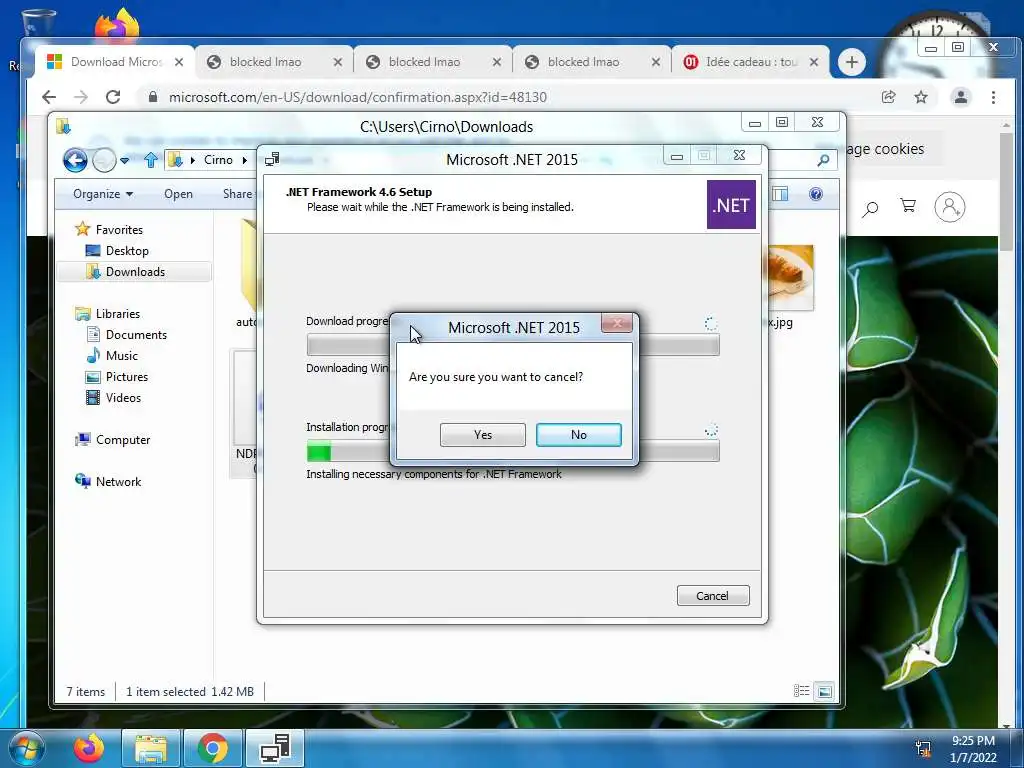1024x768 pixels.
Task: Close the Idée cadeau tab
Action: tap(814, 62)
